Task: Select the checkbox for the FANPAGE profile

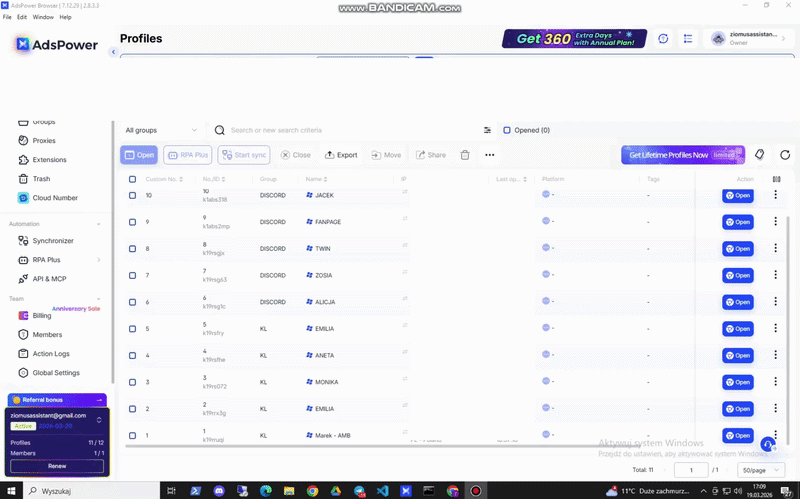Action: pos(132,222)
